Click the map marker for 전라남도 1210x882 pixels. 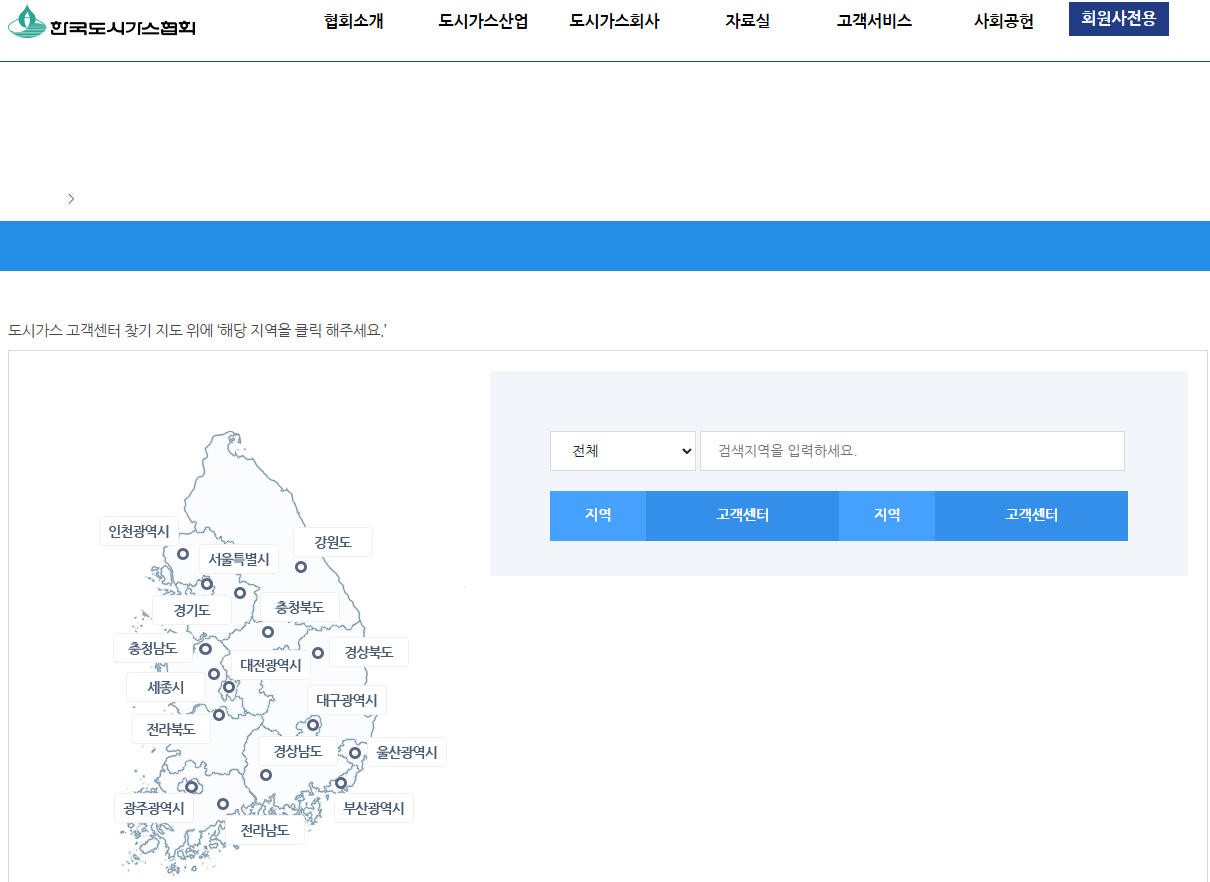tap(223, 804)
